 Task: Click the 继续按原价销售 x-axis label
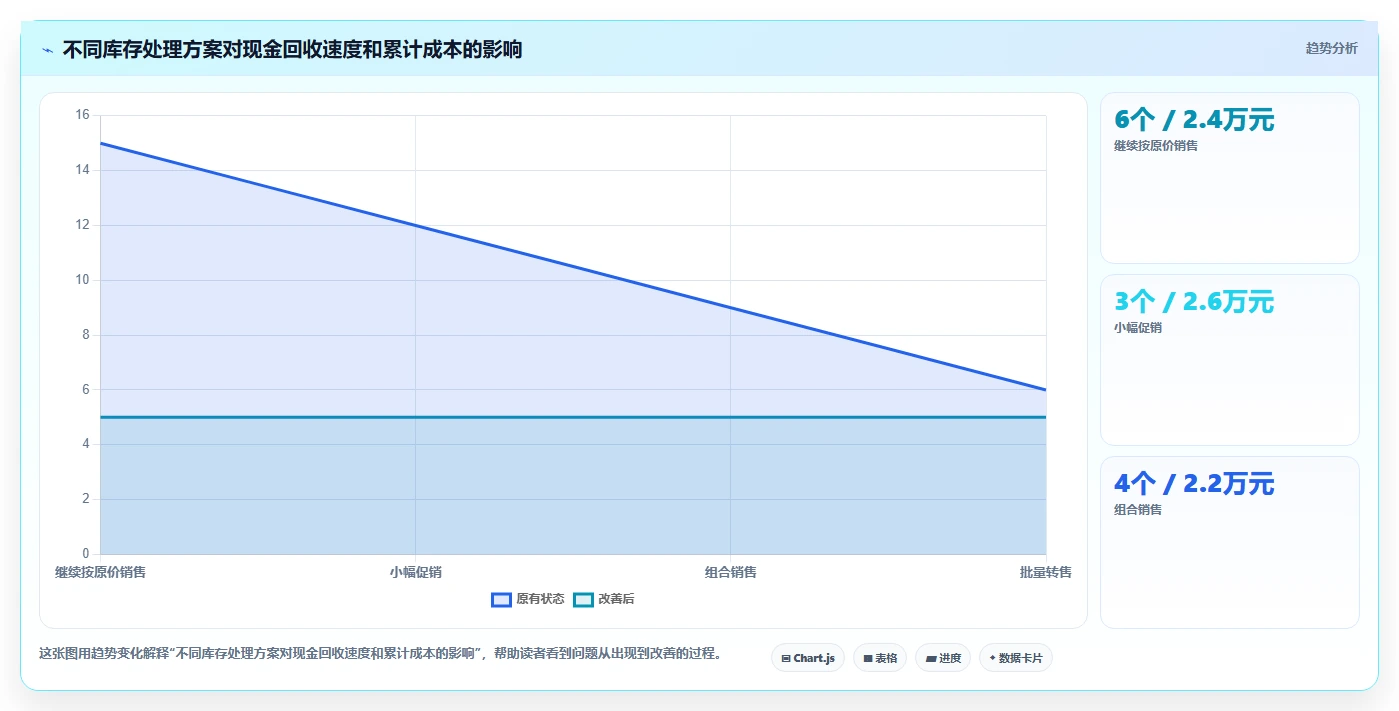click(x=100, y=573)
